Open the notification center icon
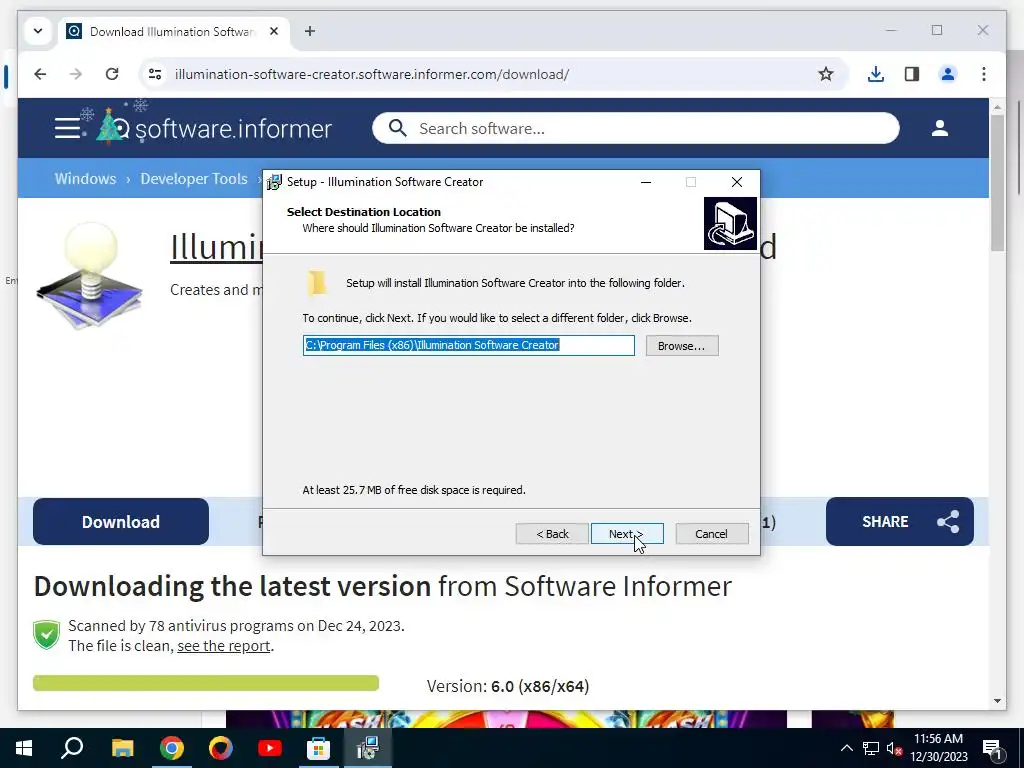The image size is (1024, 768). tap(993, 748)
